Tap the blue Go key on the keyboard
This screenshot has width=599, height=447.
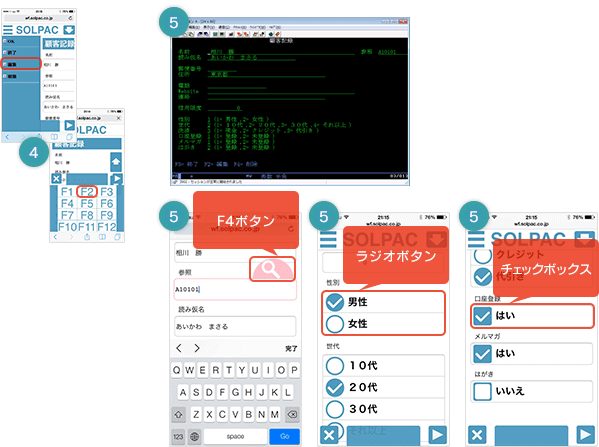tap(284, 436)
